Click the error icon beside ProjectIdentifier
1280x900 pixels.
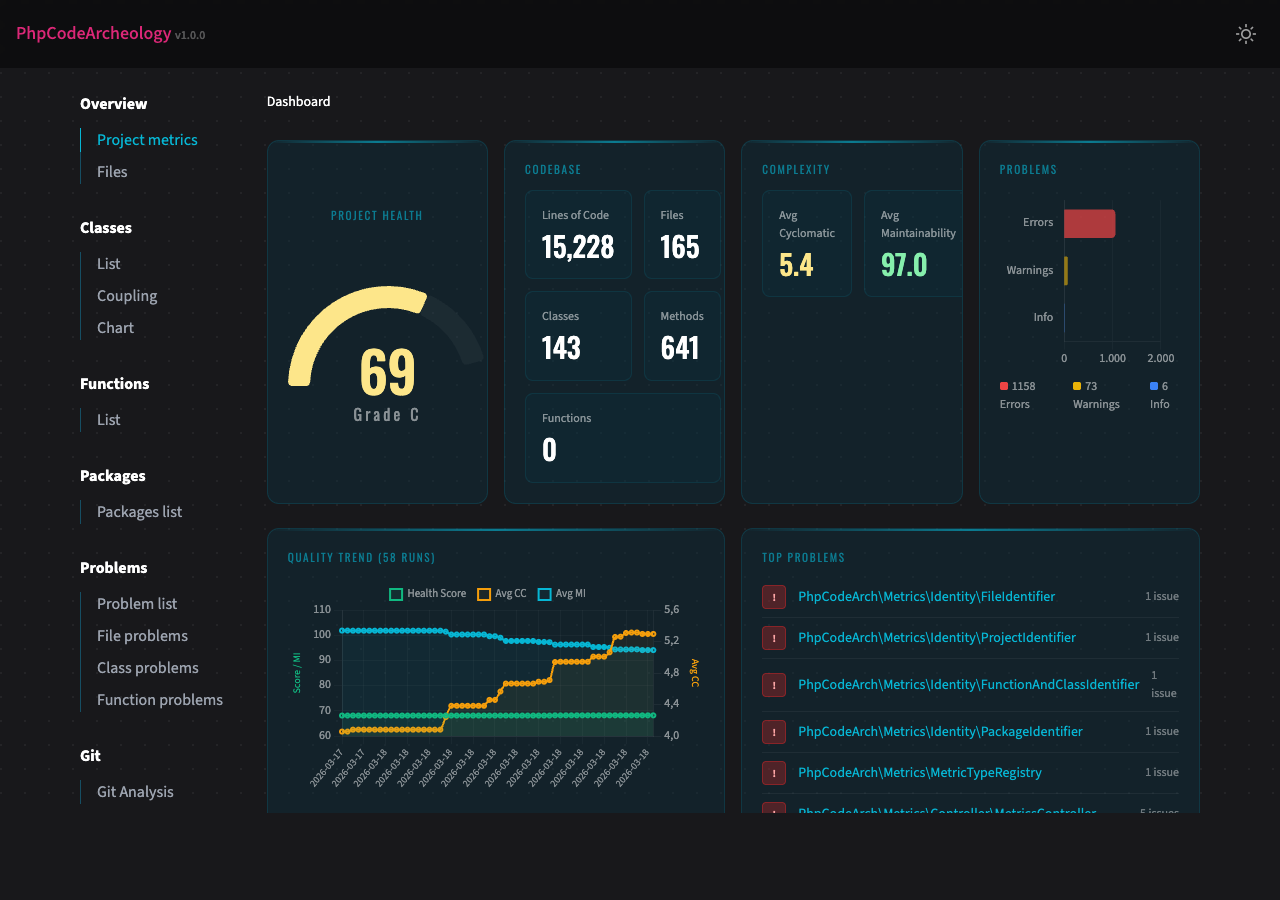click(x=773, y=638)
